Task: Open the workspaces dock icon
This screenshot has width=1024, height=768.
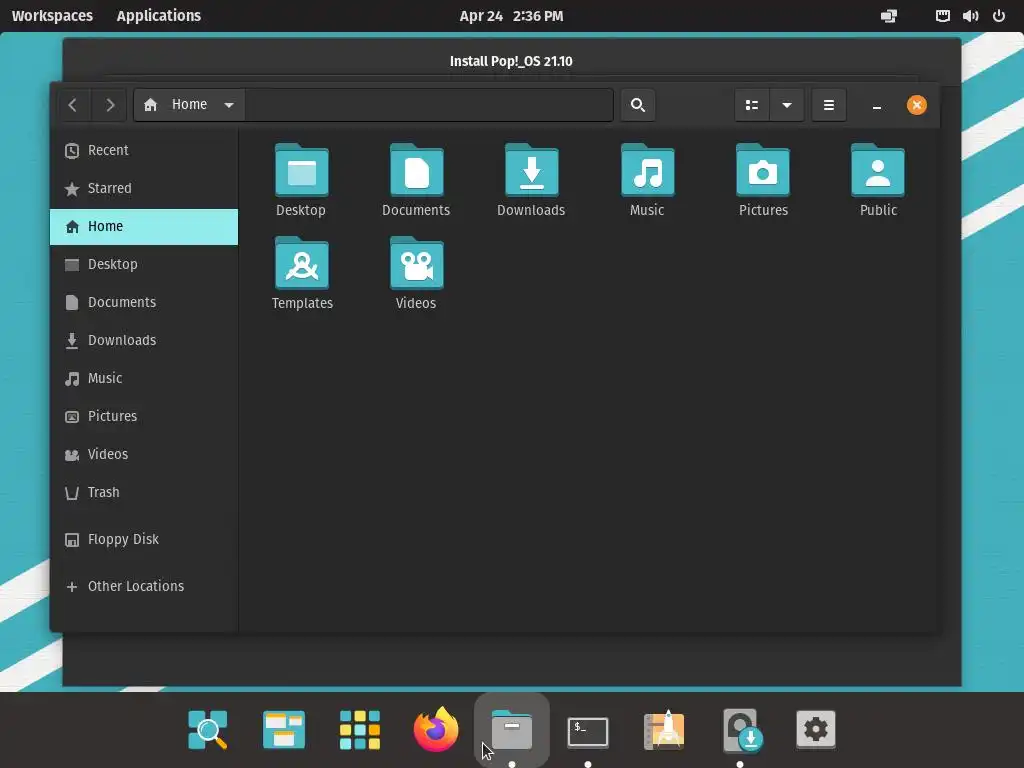Action: [284, 729]
